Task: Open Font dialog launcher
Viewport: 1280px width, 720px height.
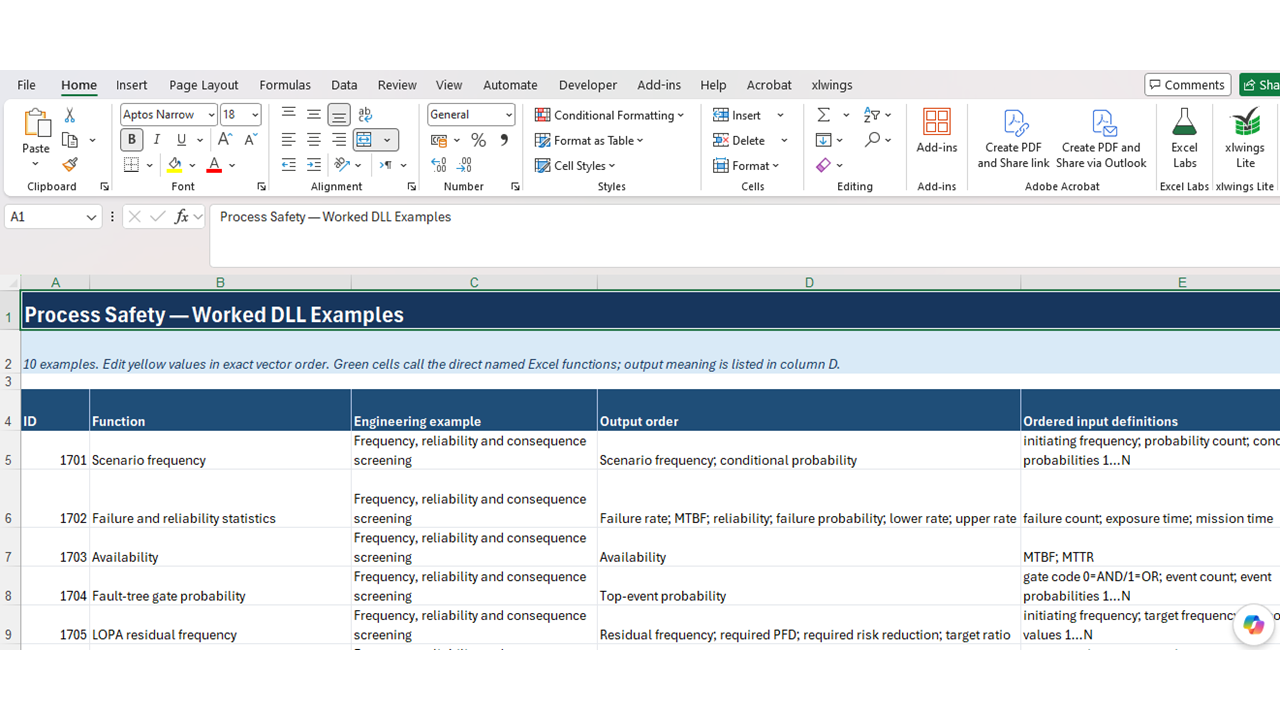Action: pos(261,187)
